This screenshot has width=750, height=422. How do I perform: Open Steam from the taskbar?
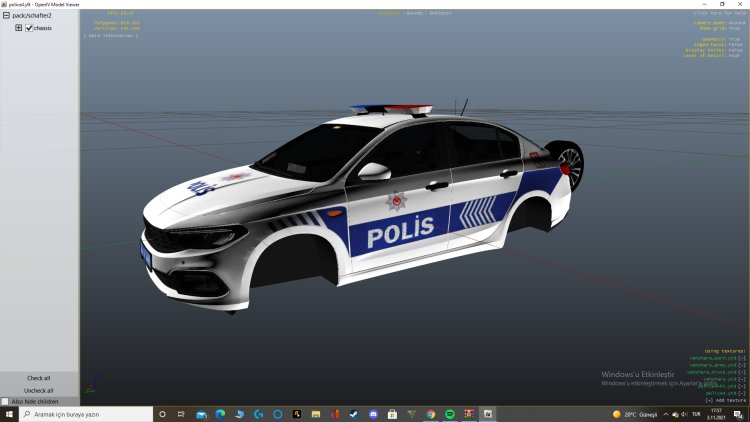[x=354, y=414]
